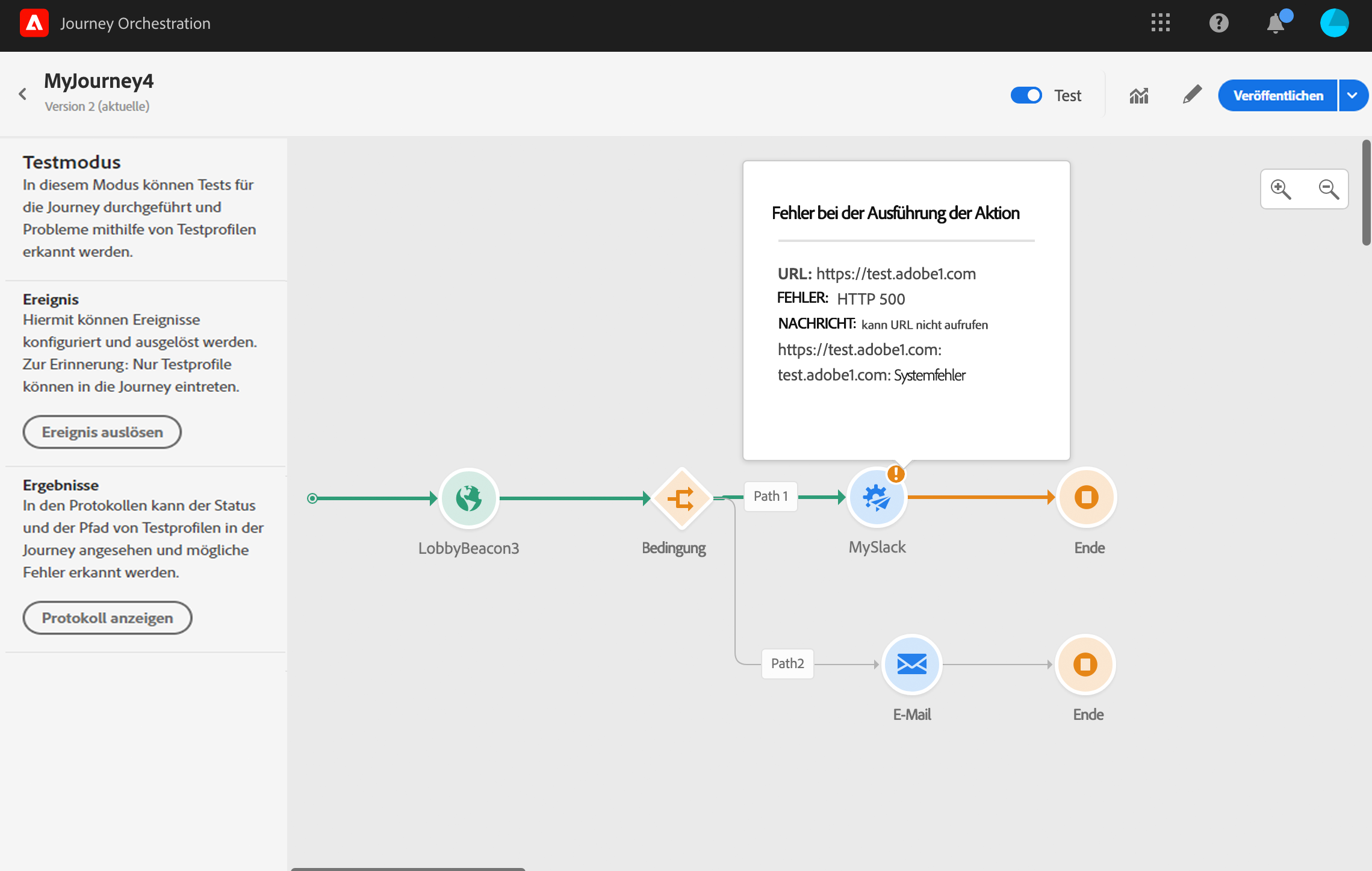Image resolution: width=1372 pixels, height=871 pixels.
Task: Click the Ereignis auslösen button
Action: [x=102, y=432]
